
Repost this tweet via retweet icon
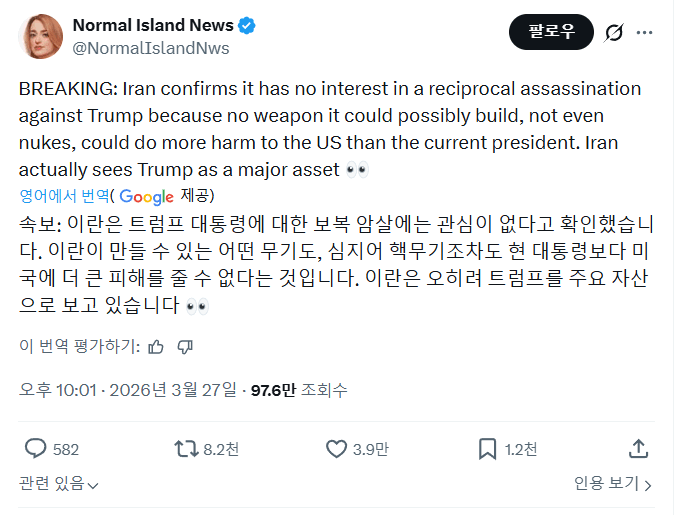(x=187, y=449)
